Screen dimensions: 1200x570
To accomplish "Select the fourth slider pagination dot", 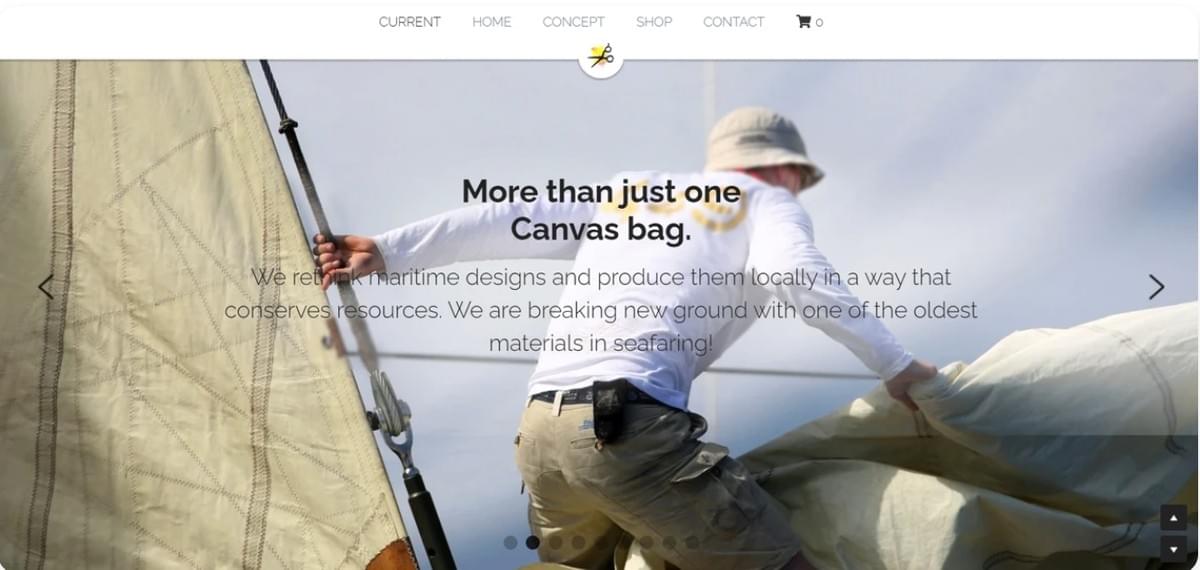I will [578, 542].
